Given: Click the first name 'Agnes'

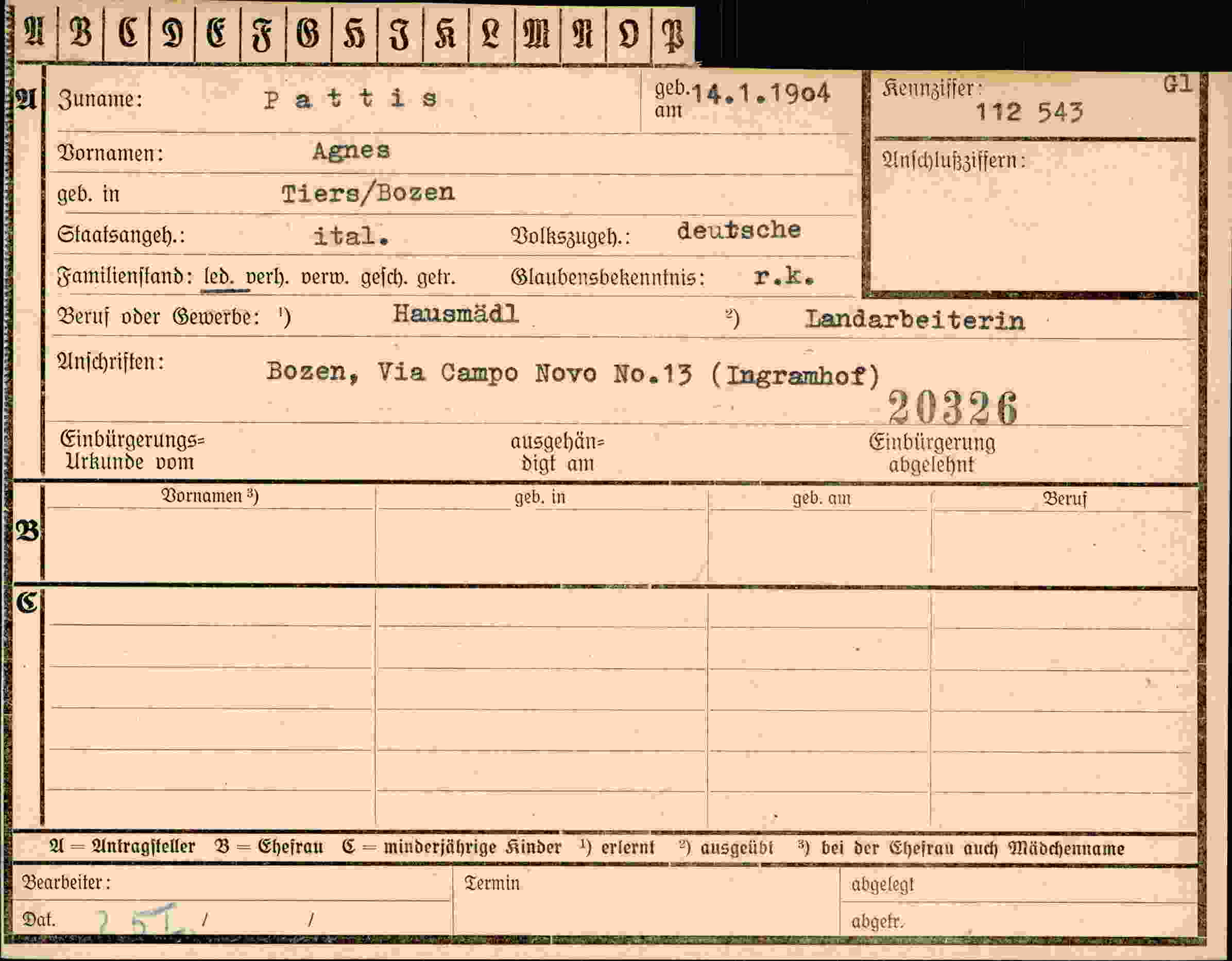Looking at the screenshot, I should [x=351, y=151].
